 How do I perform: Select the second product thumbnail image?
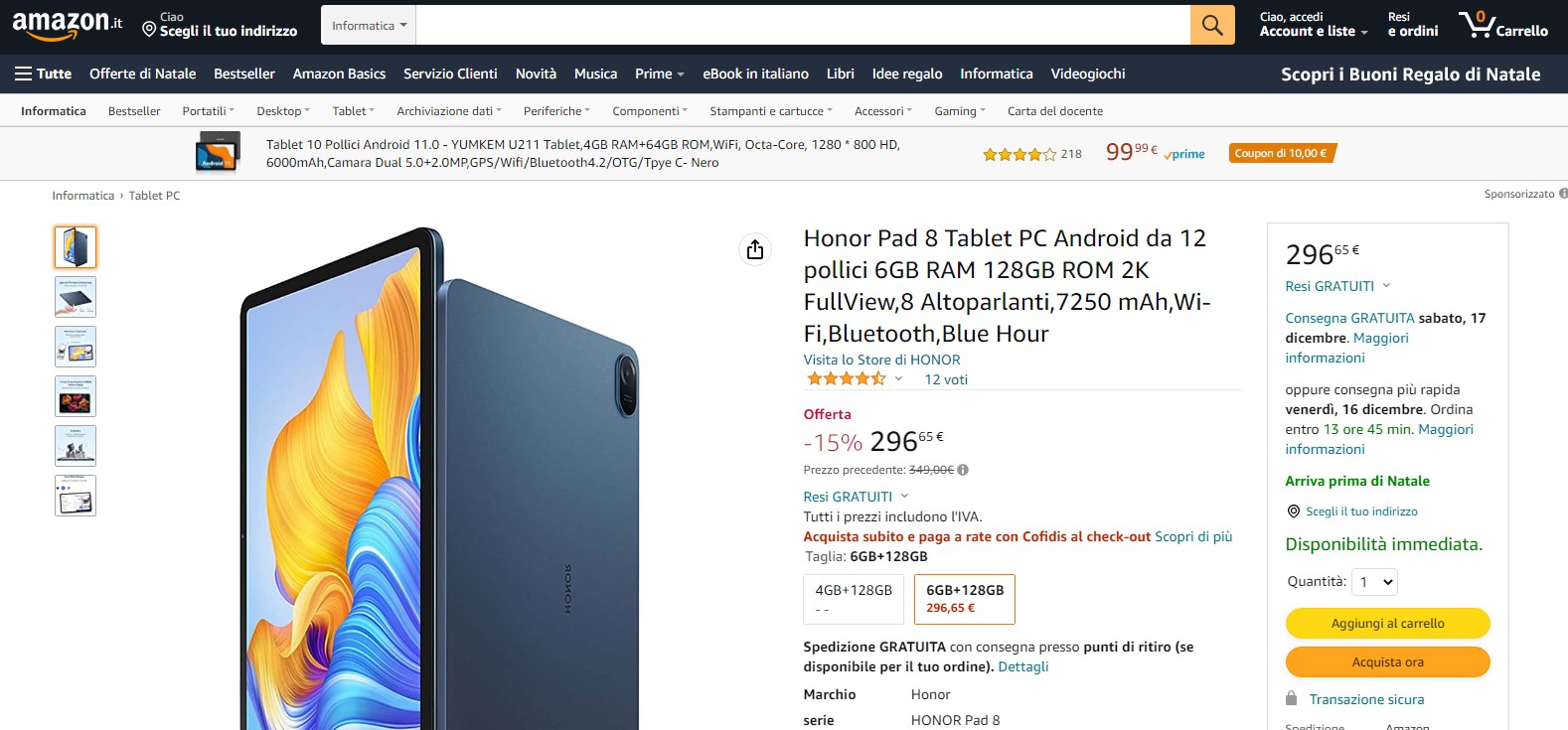tap(76, 297)
